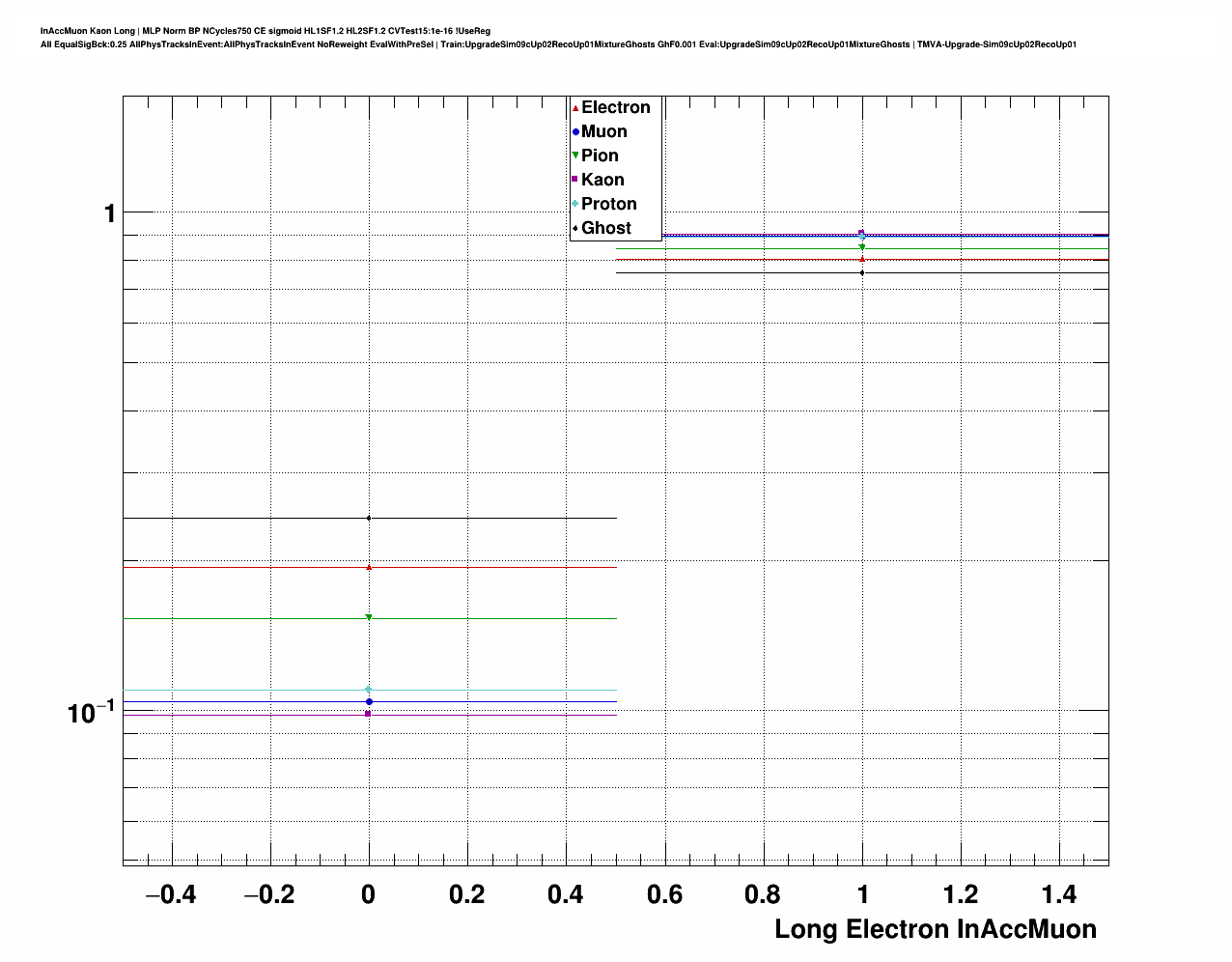The width and height of the screenshot is (1232, 962).
Task: Click the Ghost data point at x=0
Action: point(369,519)
